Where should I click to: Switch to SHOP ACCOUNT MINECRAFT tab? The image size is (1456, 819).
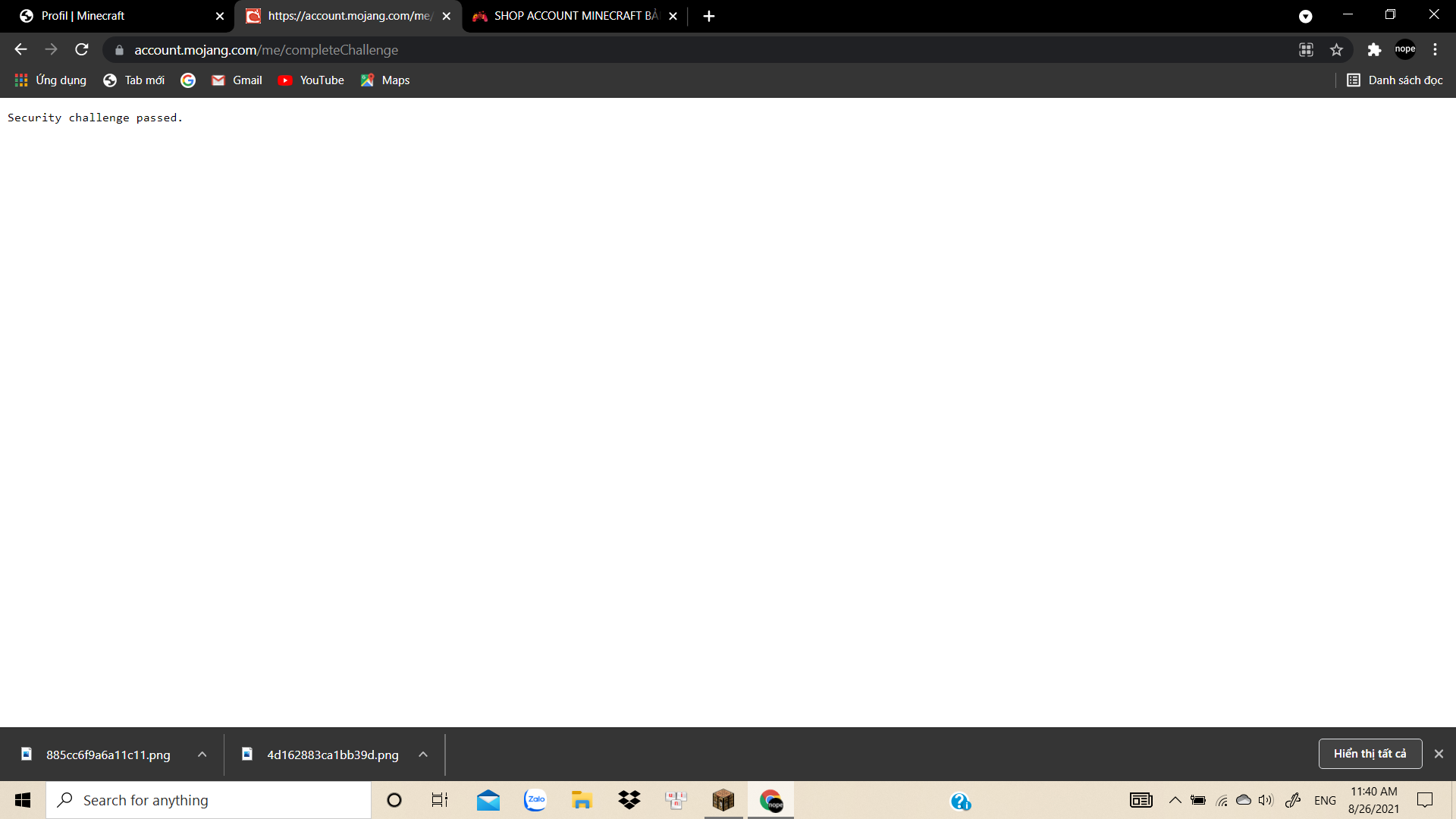[x=569, y=16]
